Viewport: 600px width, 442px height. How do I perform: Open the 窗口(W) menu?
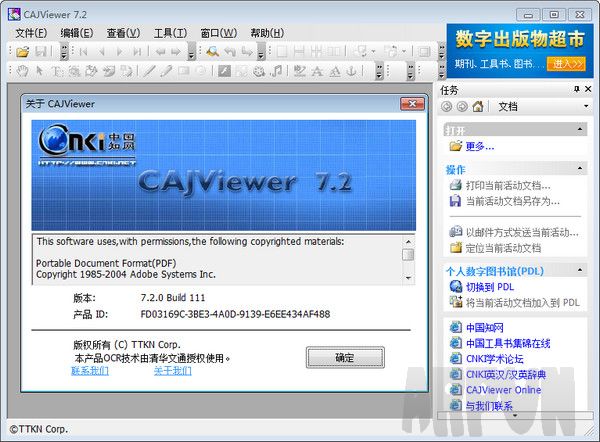[x=218, y=33]
